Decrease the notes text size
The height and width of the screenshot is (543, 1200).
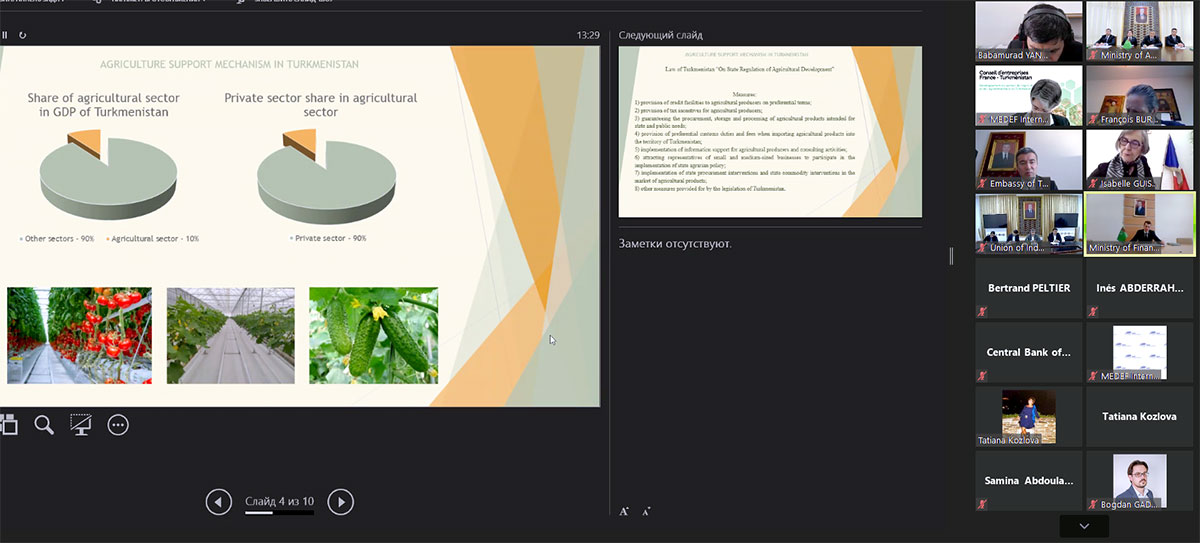pos(646,511)
